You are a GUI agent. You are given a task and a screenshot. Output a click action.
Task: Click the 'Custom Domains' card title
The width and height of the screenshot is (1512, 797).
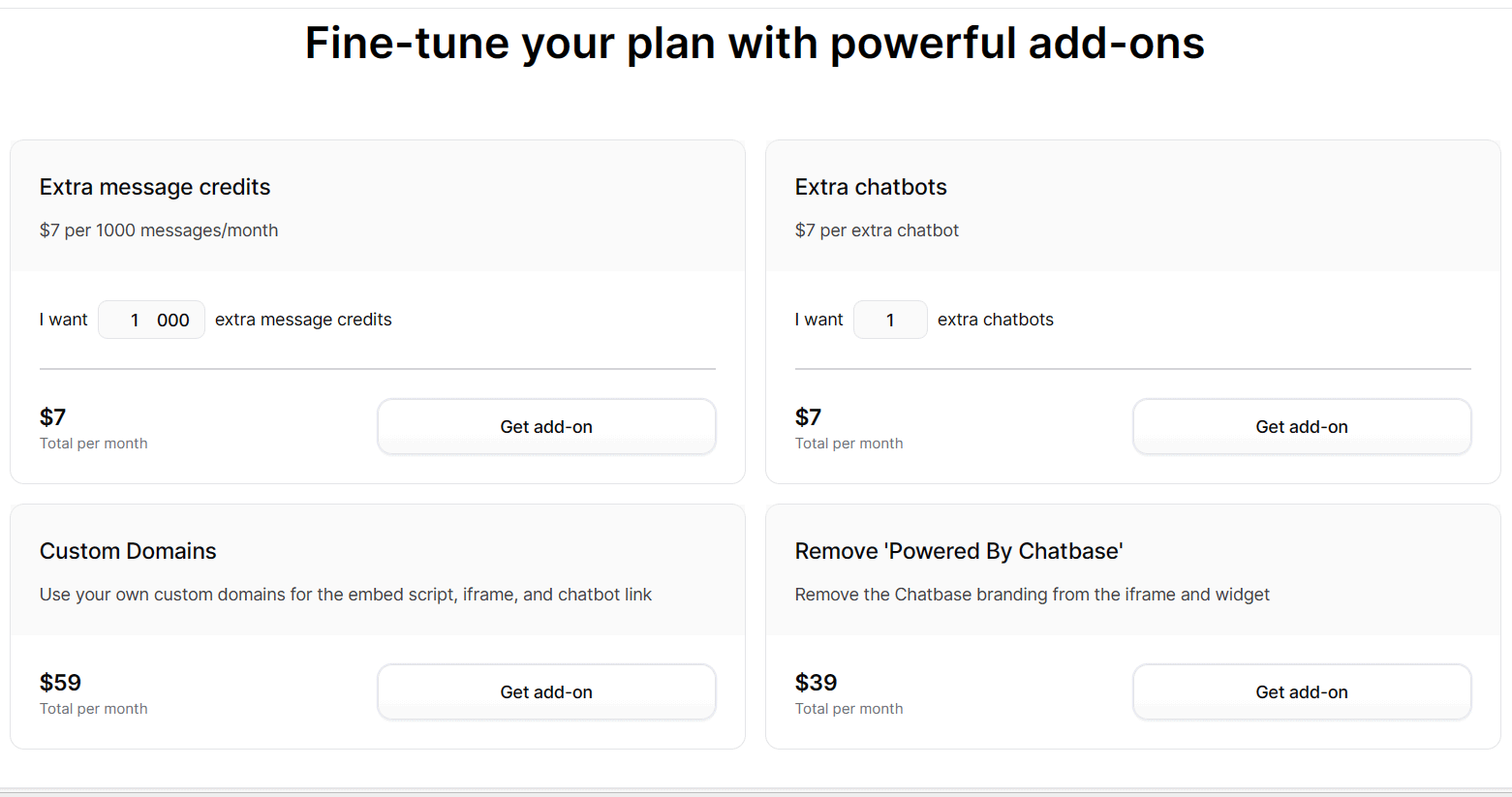click(128, 551)
